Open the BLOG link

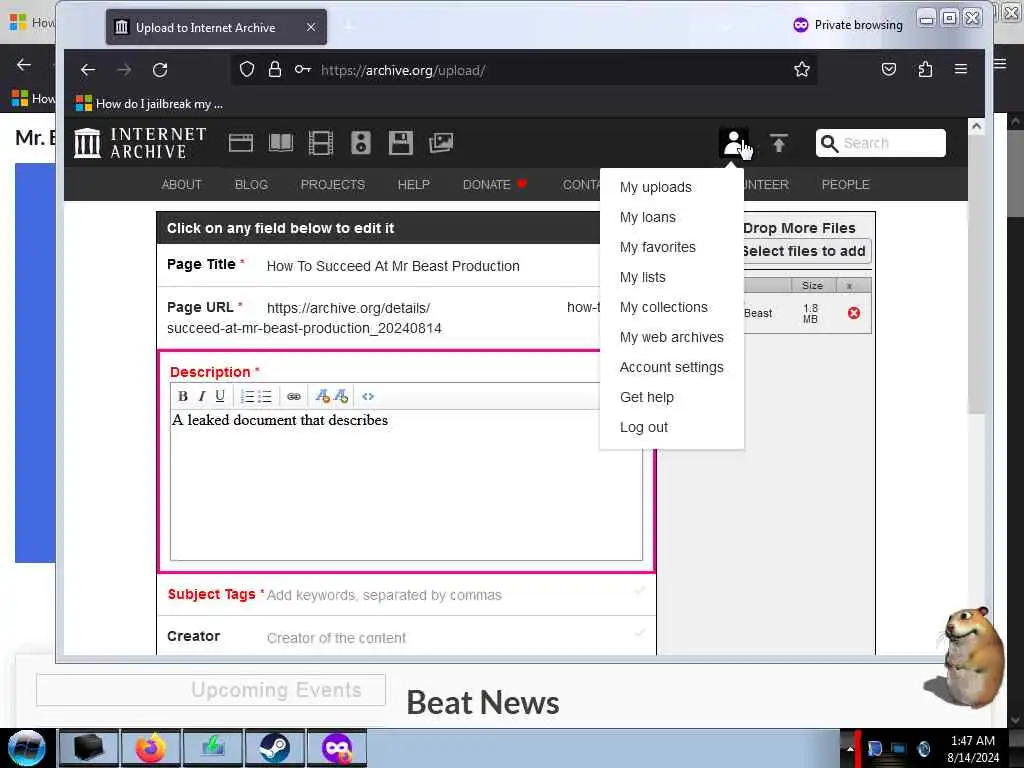pos(251,185)
